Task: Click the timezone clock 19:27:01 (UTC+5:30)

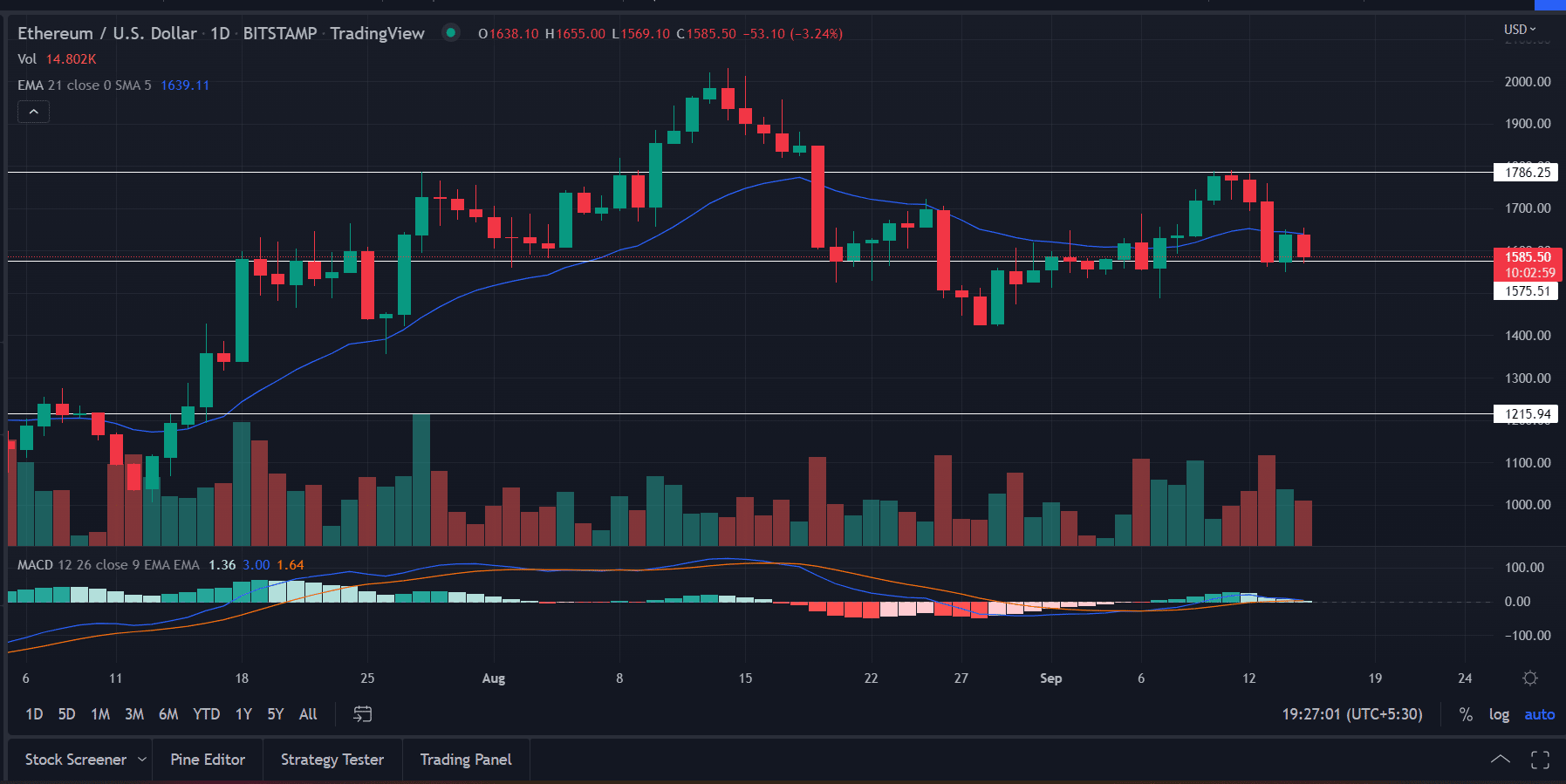Action: (x=1352, y=714)
